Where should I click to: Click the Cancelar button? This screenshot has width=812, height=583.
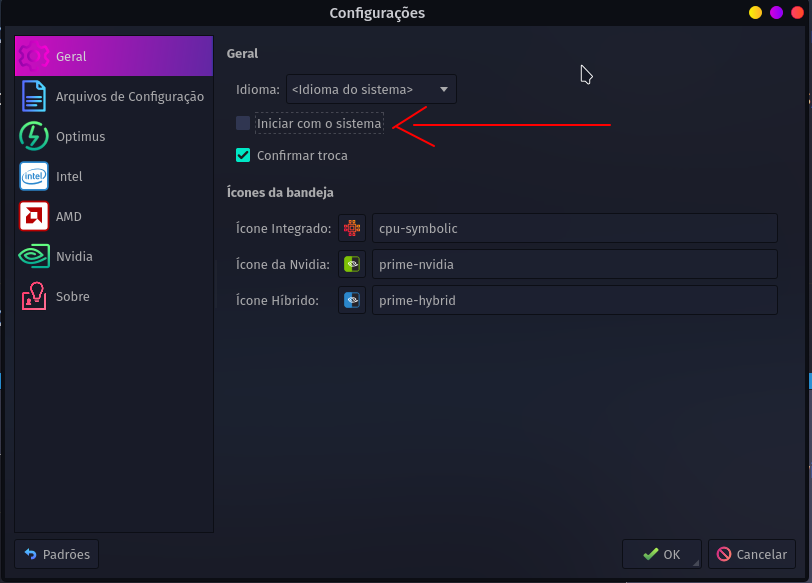pos(752,554)
